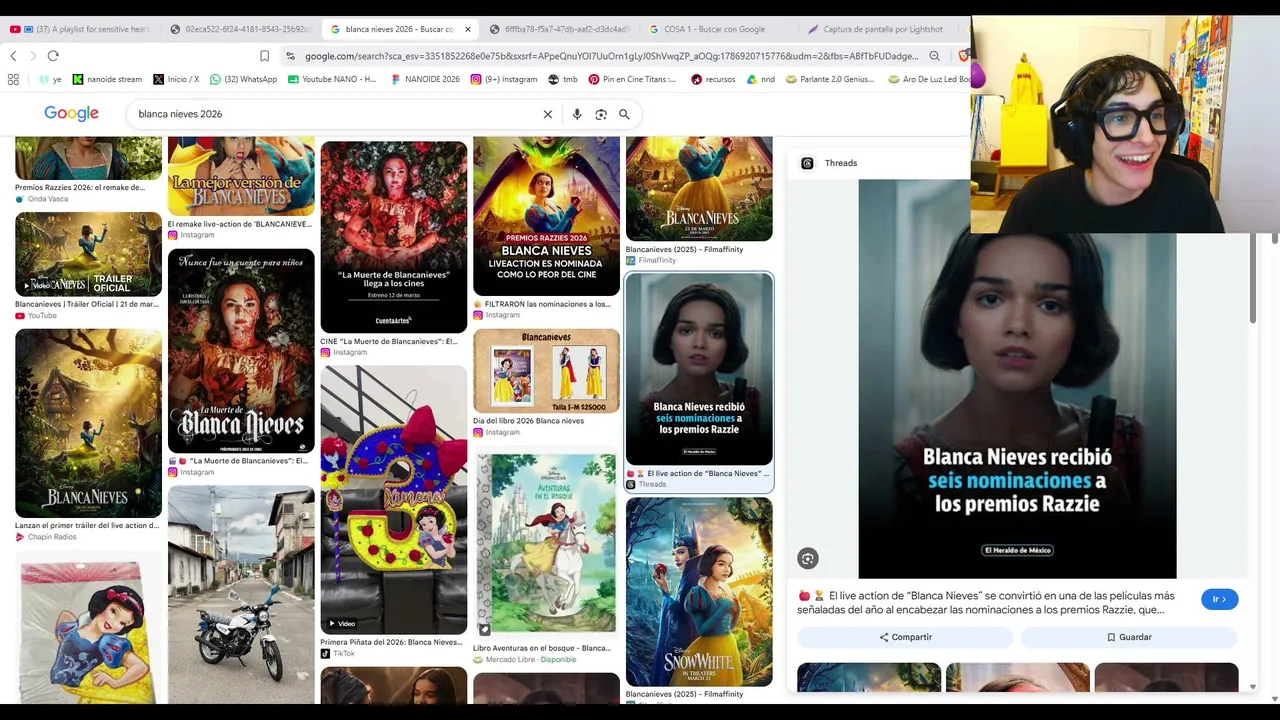The height and width of the screenshot is (720, 1280).
Task: Open the 'Captura de pantalla por Lightshot' tab
Action: point(880,29)
